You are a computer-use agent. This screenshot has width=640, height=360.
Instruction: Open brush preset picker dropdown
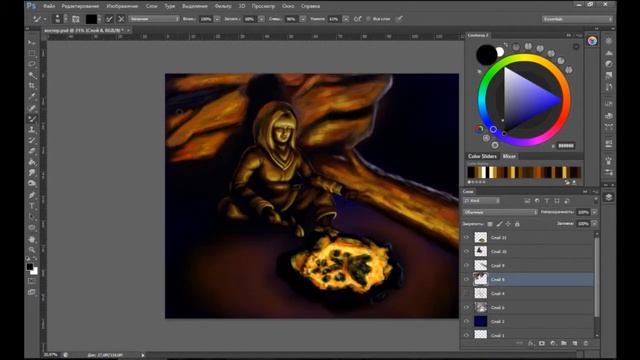65,19
